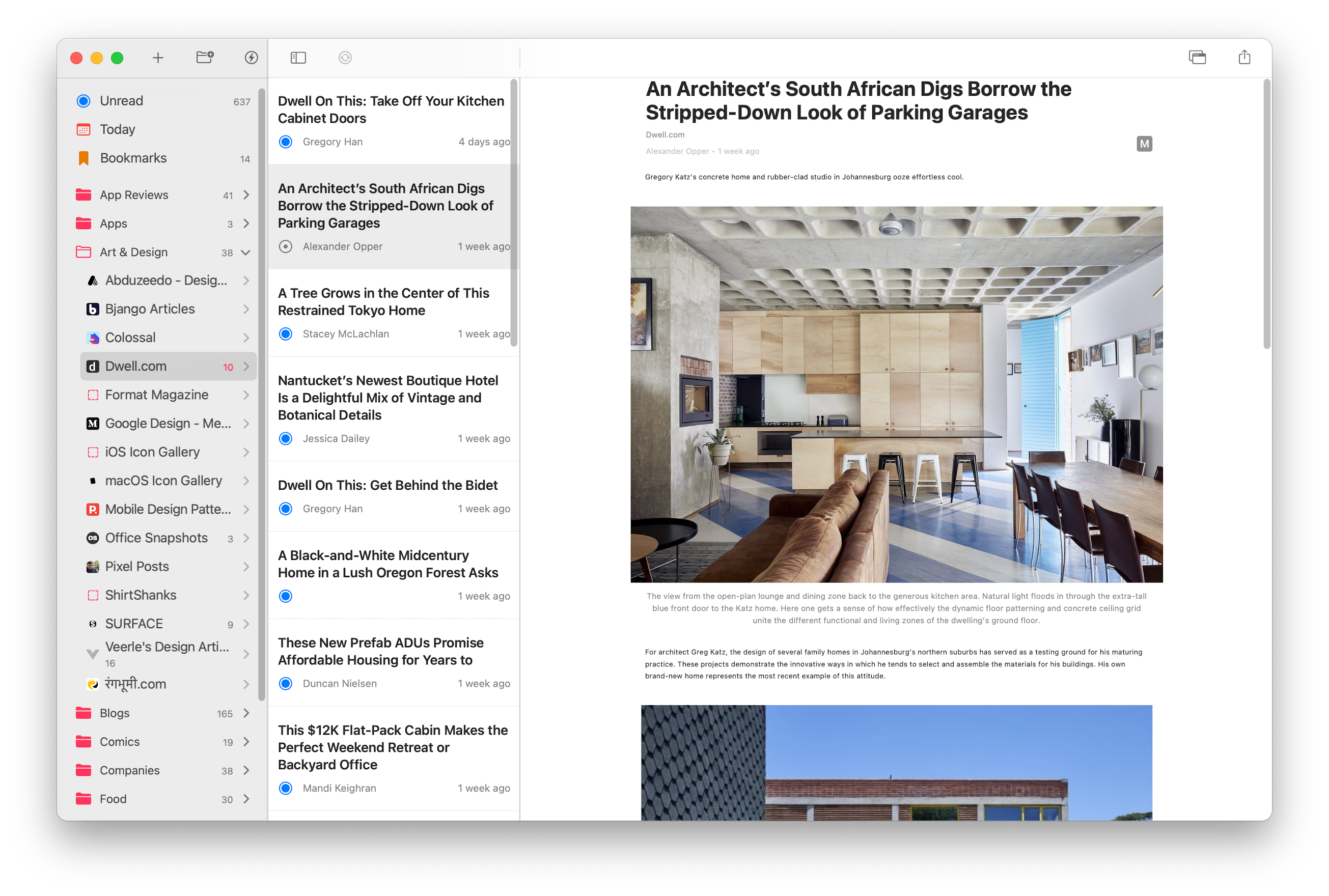Collapse the Art & Design folder
The image size is (1329, 896).
tap(246, 252)
